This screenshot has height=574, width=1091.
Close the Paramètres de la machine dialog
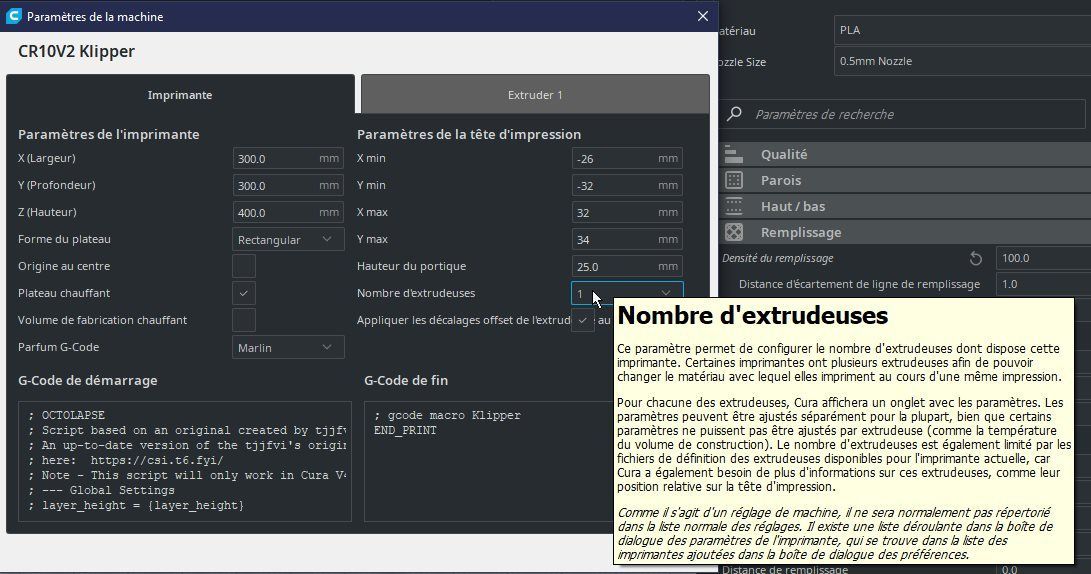coord(703,16)
